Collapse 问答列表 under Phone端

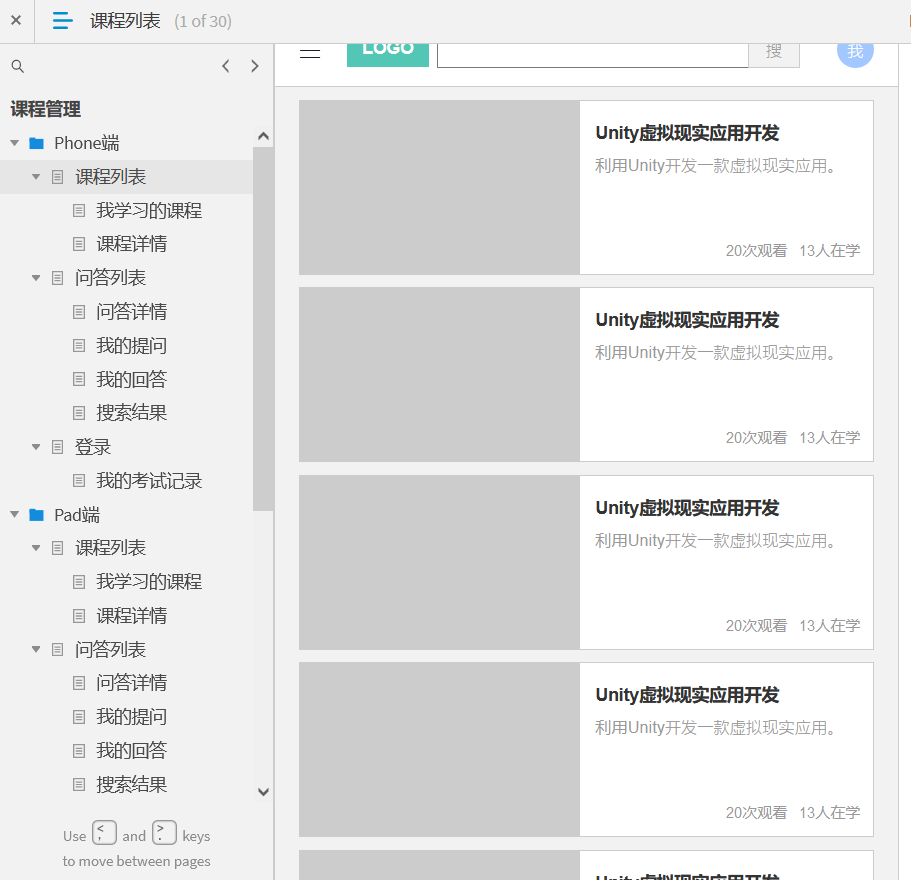click(36, 278)
